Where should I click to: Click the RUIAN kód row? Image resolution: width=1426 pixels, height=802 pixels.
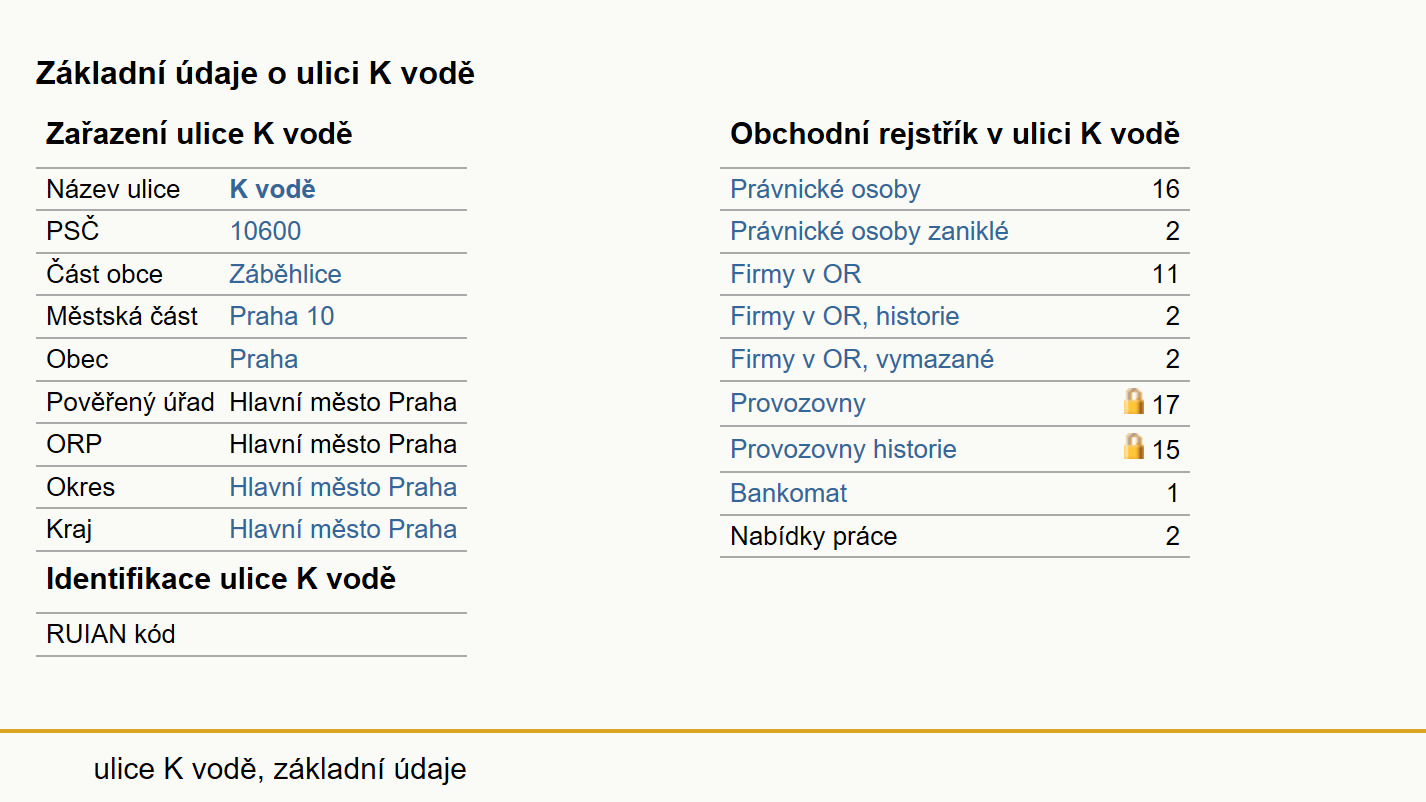(x=251, y=634)
